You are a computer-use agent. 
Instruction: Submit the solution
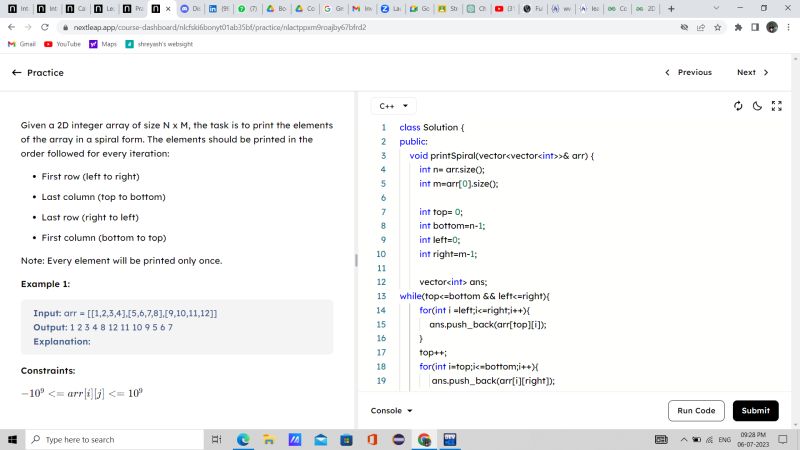(x=755, y=410)
